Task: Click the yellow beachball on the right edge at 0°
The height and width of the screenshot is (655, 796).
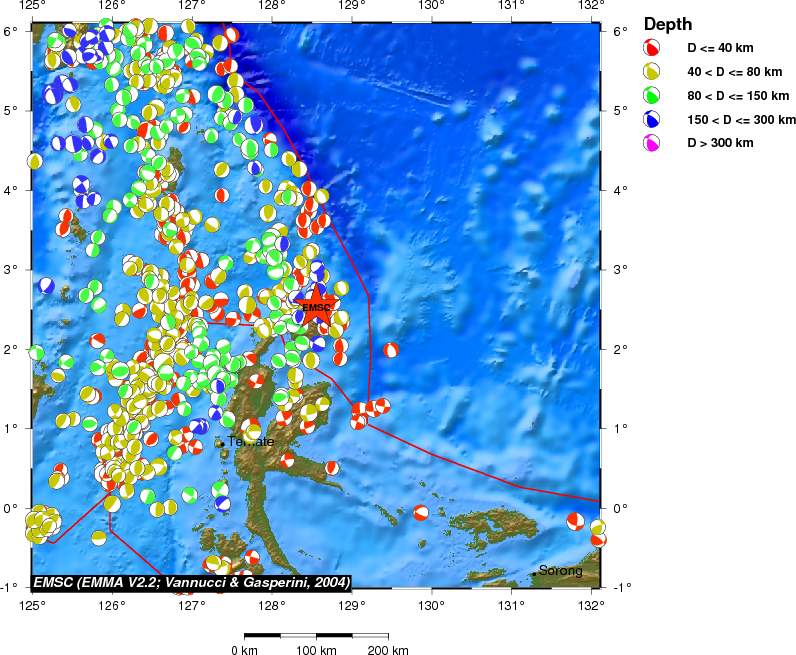Action: click(x=597, y=527)
